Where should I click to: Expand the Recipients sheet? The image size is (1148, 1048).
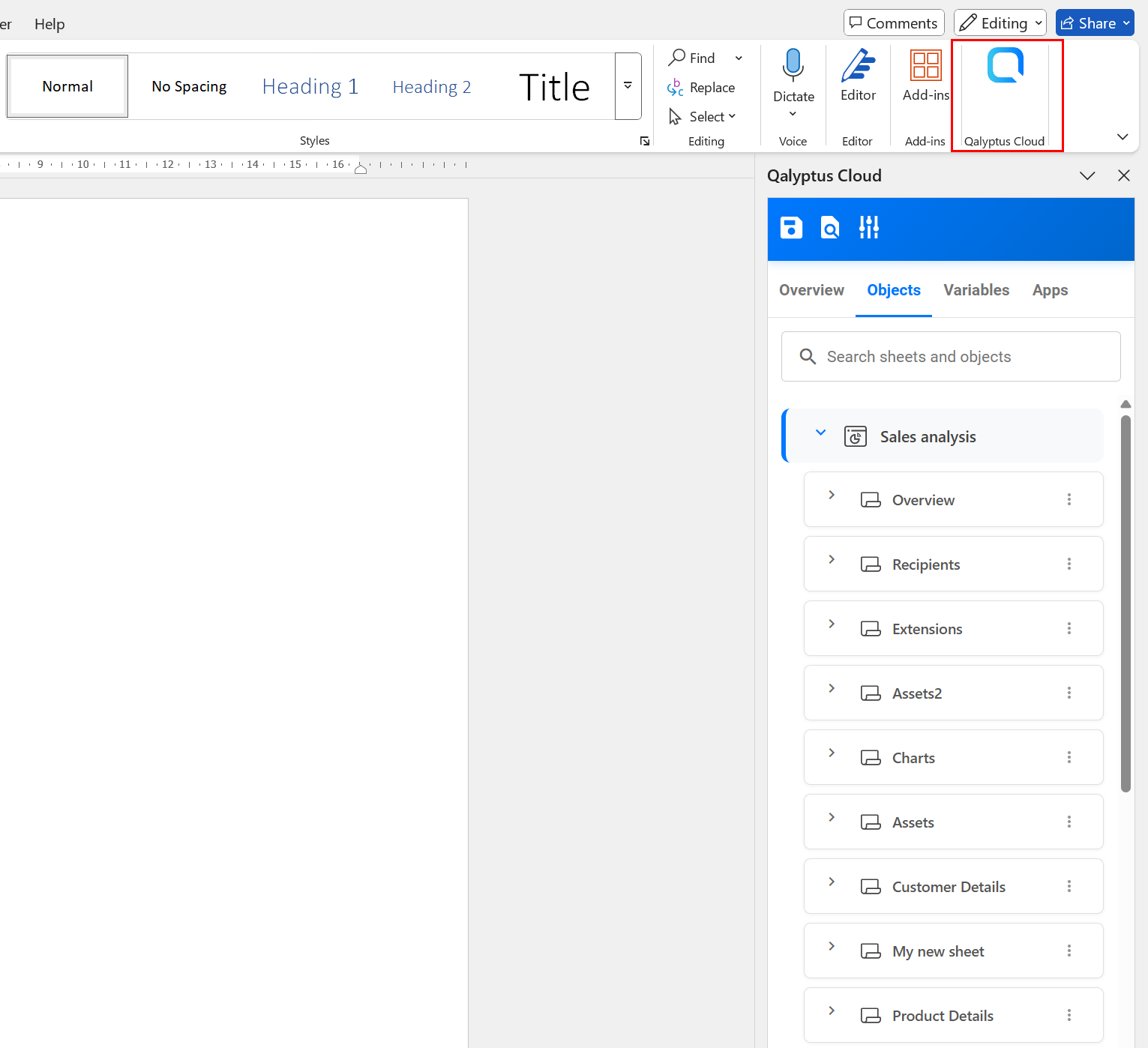tap(832, 560)
